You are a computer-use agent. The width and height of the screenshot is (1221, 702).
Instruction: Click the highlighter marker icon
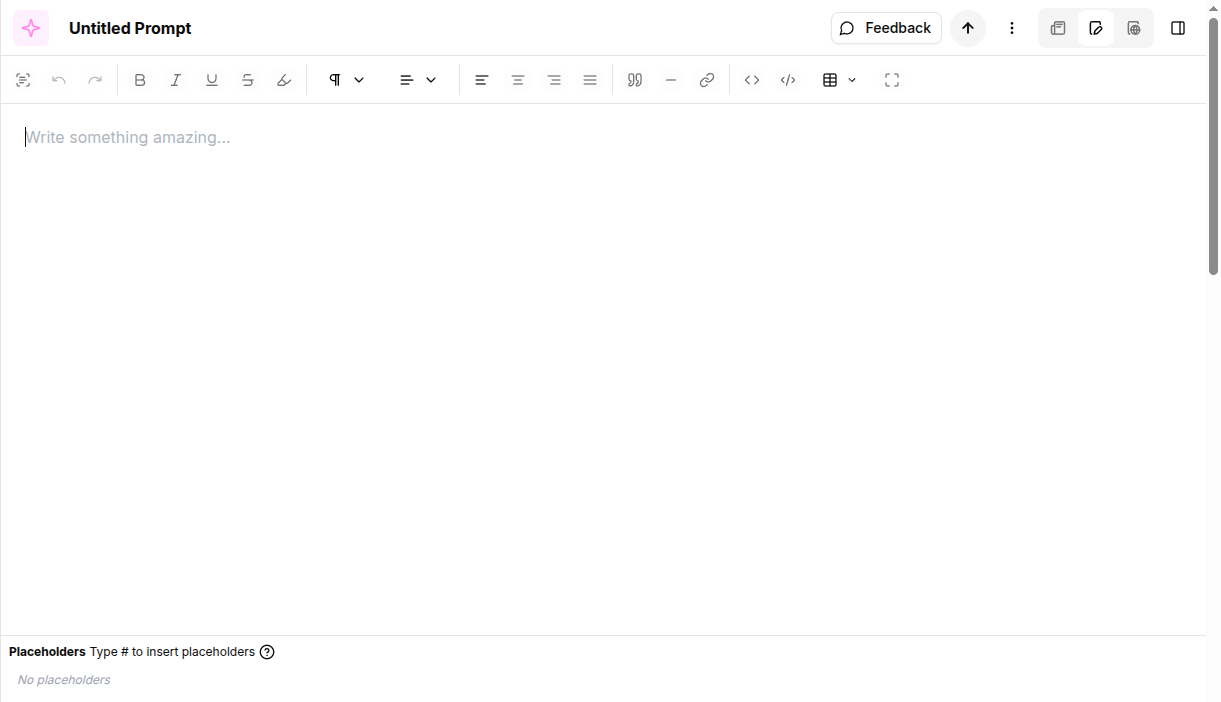coord(284,80)
